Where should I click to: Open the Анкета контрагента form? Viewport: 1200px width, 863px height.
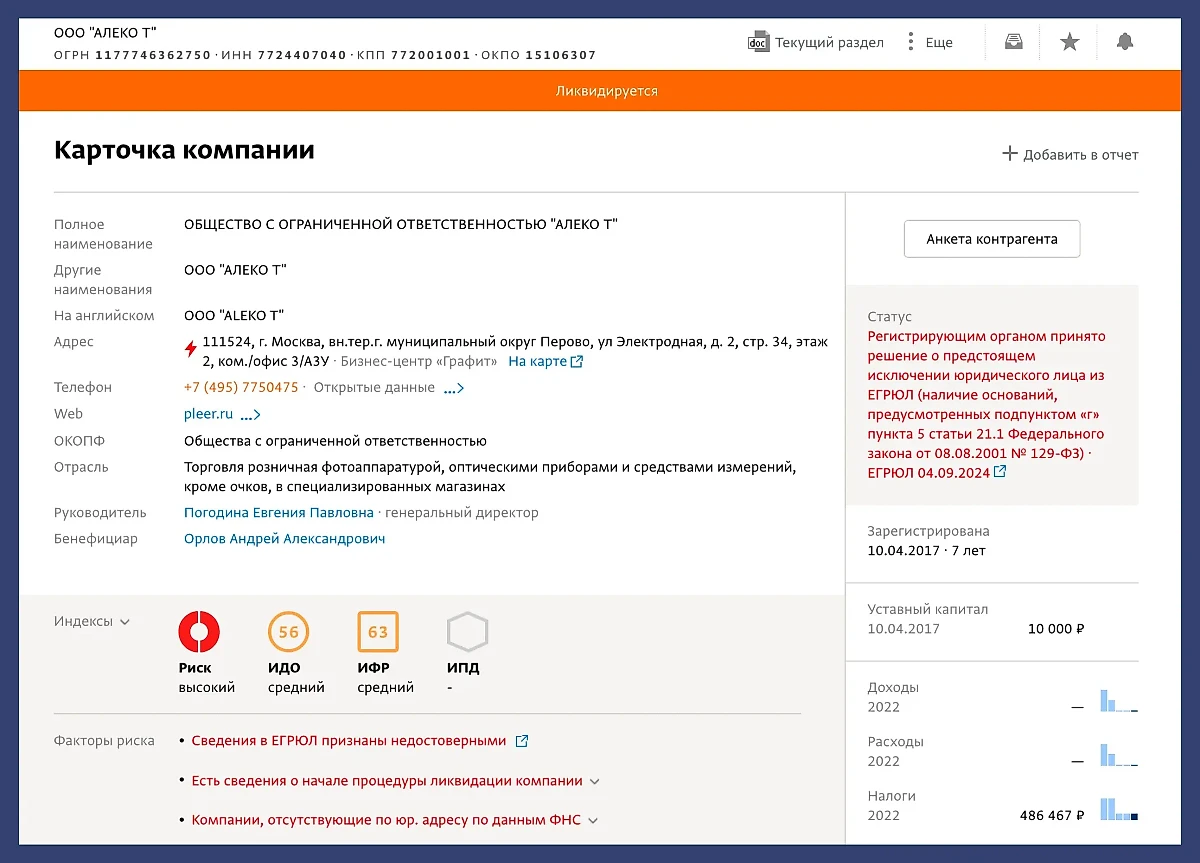[x=991, y=239]
